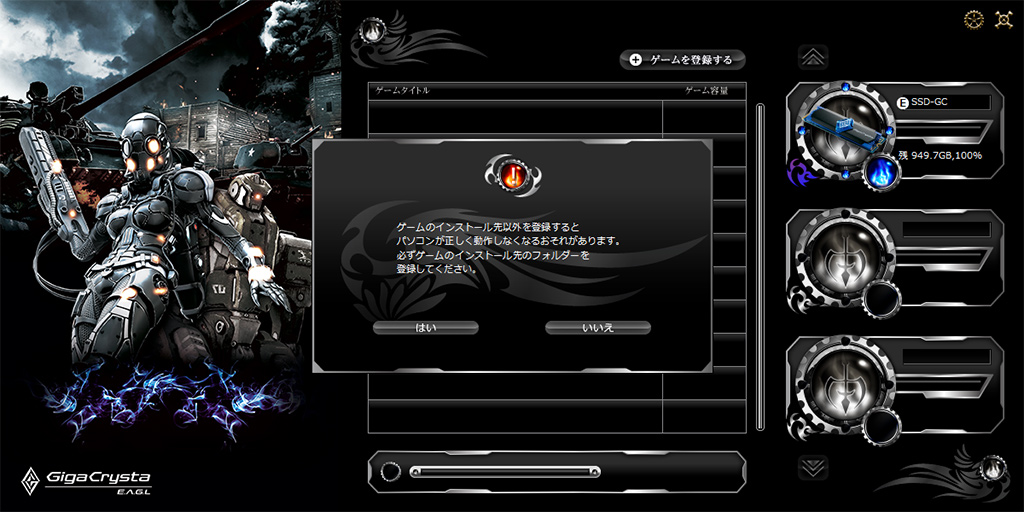This screenshot has height=512, width=1024.
Task: Click the ゲームタイトル column header
Action: 402,91
